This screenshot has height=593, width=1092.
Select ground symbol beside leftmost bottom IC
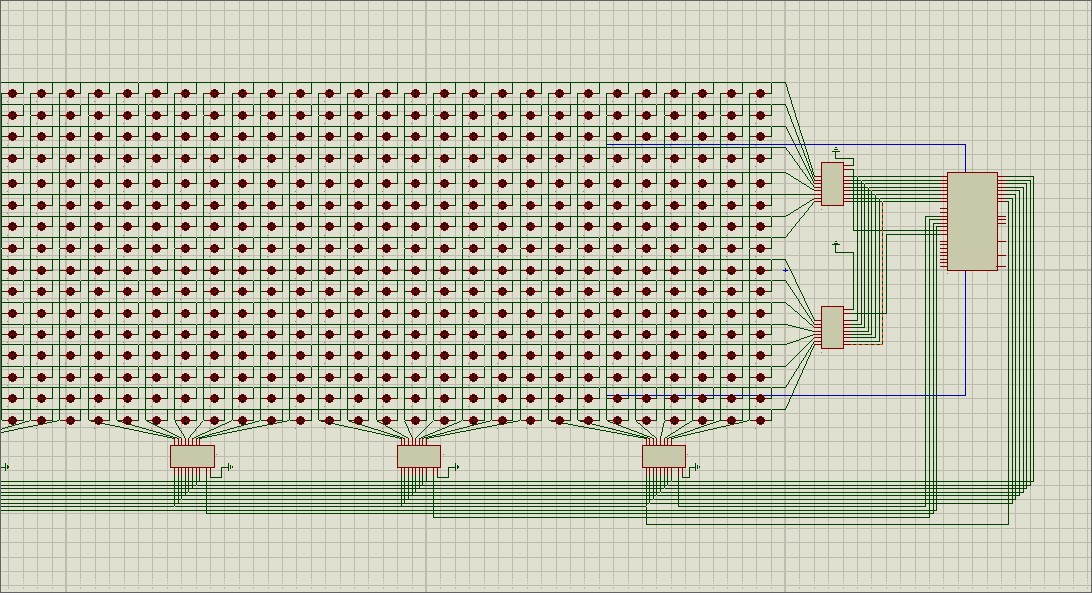point(230,467)
